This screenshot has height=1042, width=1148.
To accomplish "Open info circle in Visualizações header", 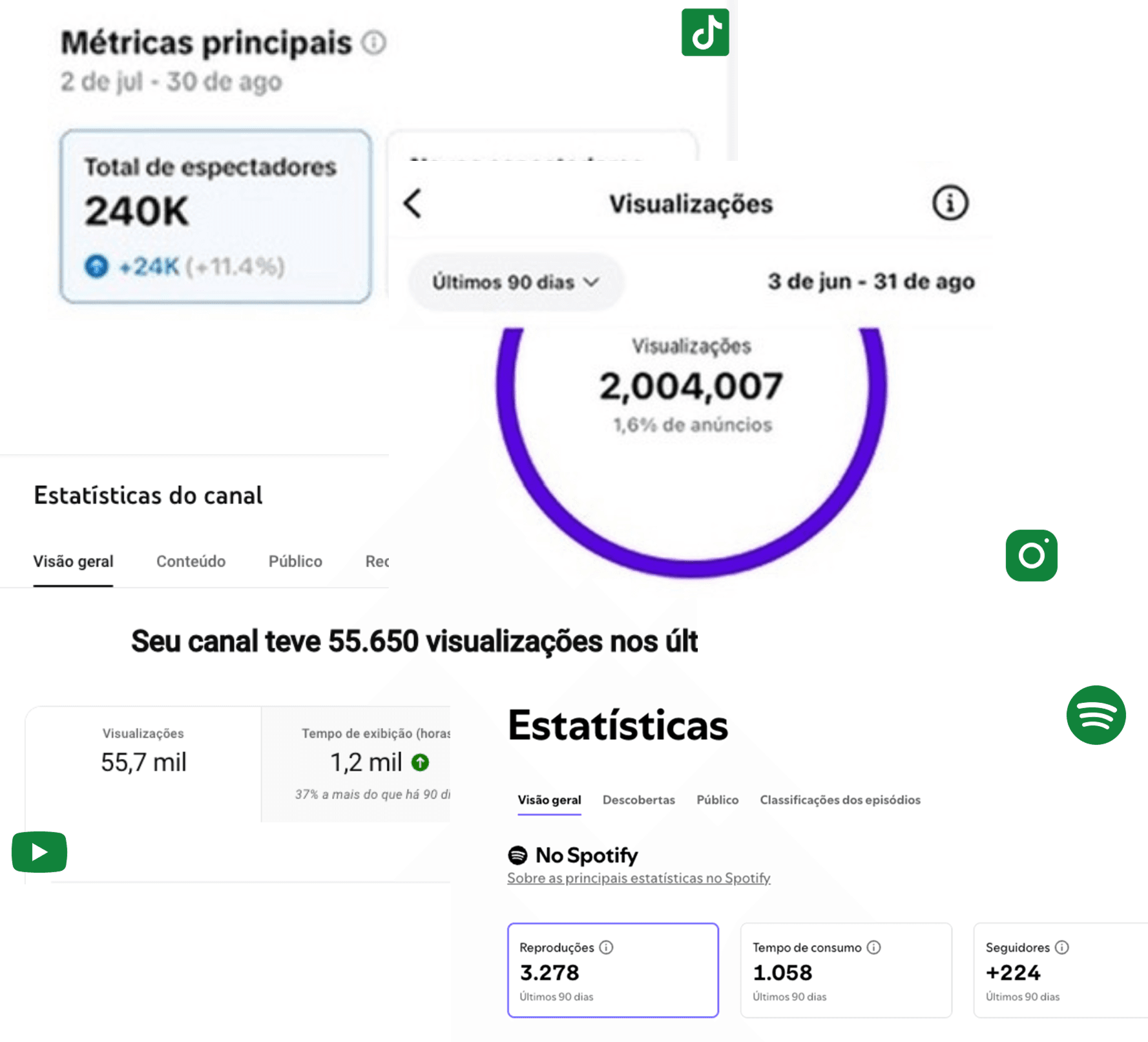I will [x=950, y=203].
